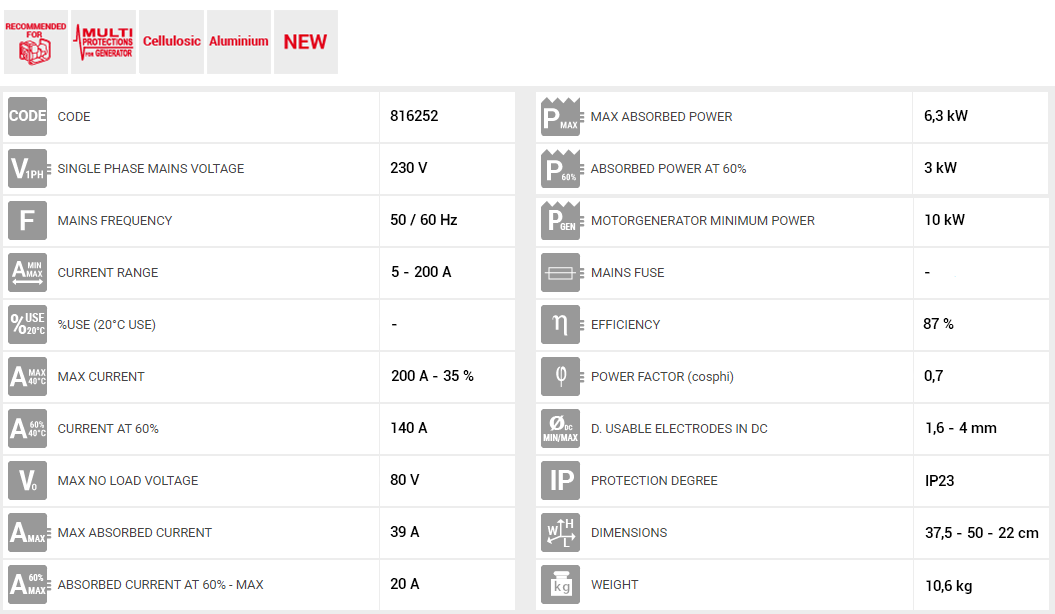Image resolution: width=1055 pixels, height=614 pixels.
Task: Click the efficiency eta icon
Action: tap(560, 324)
